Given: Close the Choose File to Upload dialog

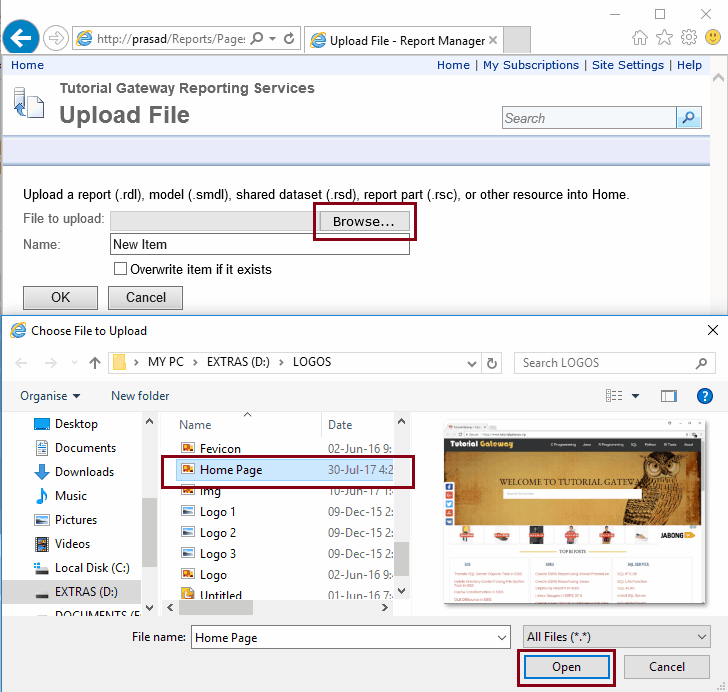Looking at the screenshot, I should coord(713,330).
